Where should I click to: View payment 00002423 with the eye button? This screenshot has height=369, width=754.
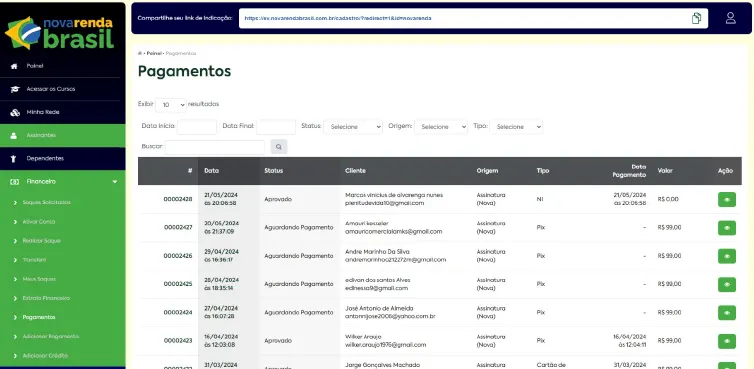727,341
